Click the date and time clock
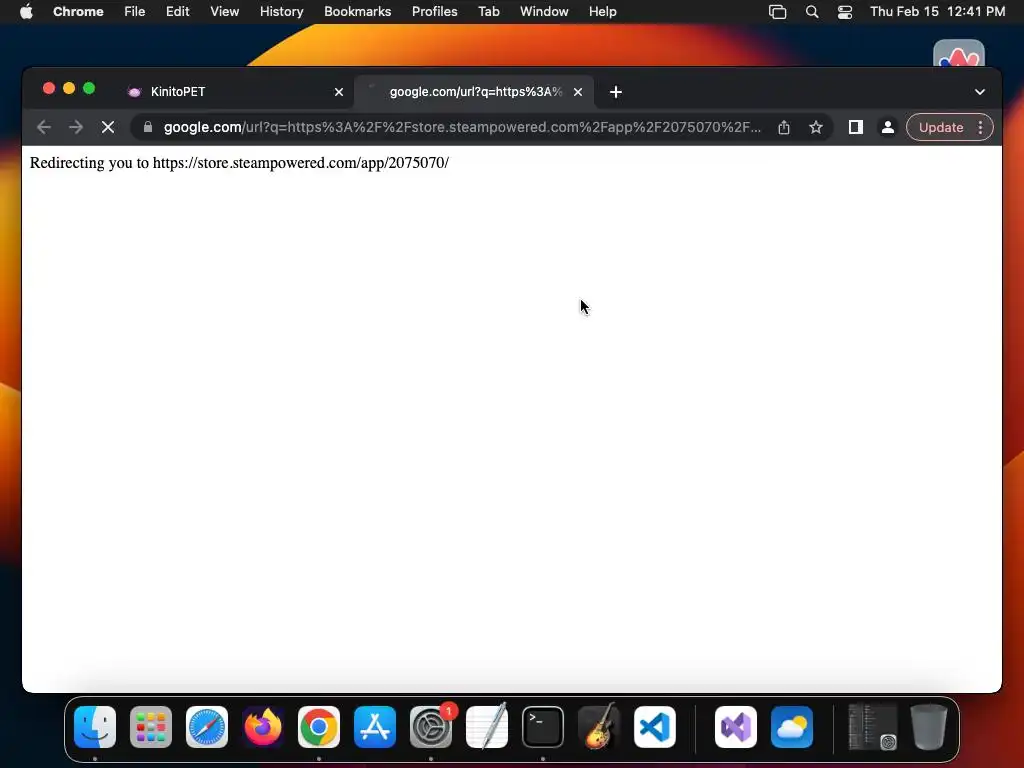The height and width of the screenshot is (768, 1024). click(937, 12)
